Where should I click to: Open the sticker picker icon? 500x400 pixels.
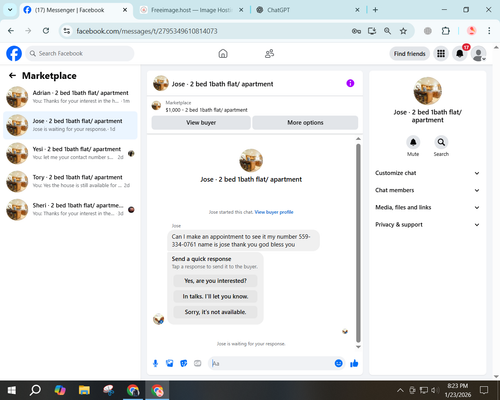(183, 363)
